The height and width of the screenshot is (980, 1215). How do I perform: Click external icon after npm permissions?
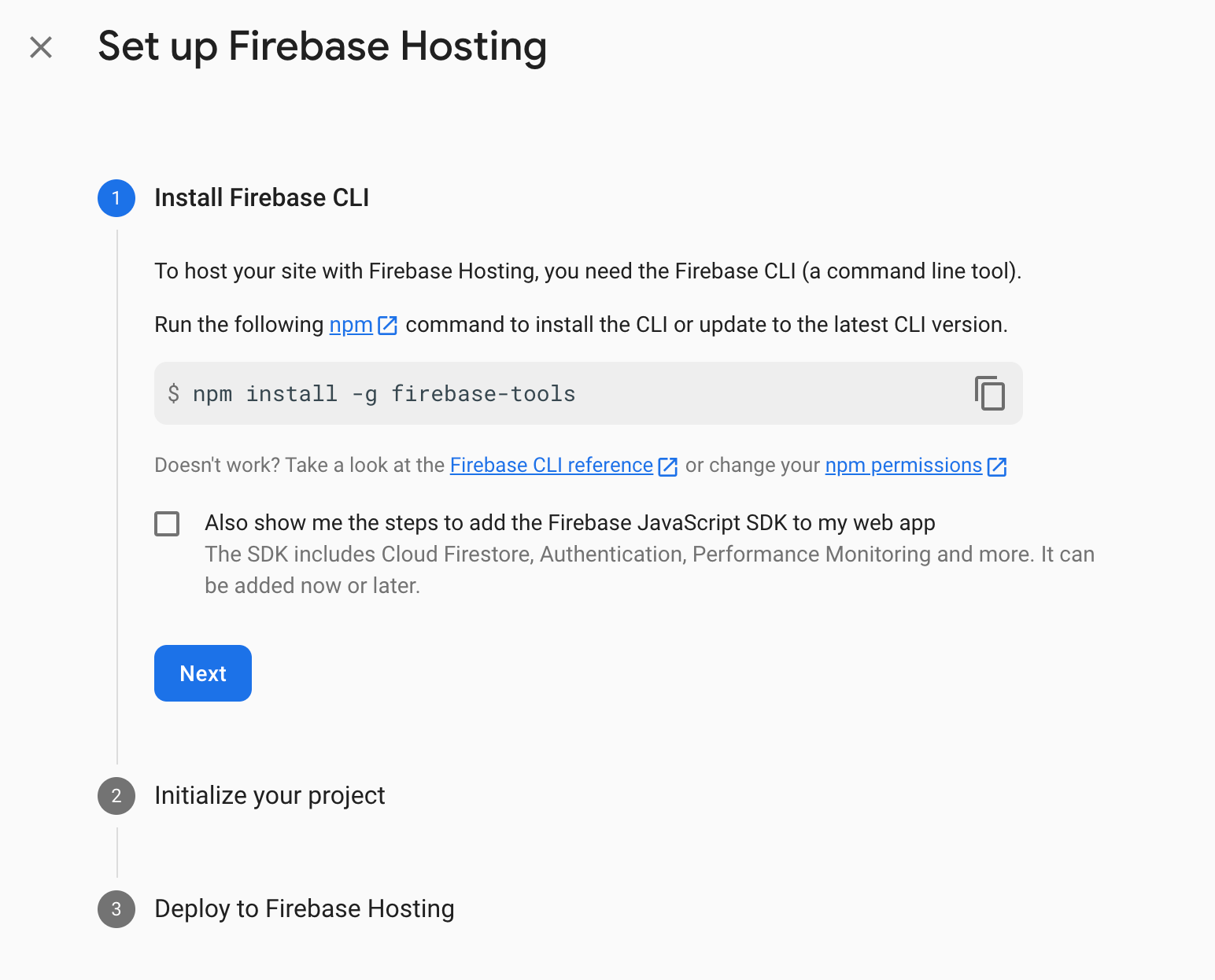click(x=997, y=466)
